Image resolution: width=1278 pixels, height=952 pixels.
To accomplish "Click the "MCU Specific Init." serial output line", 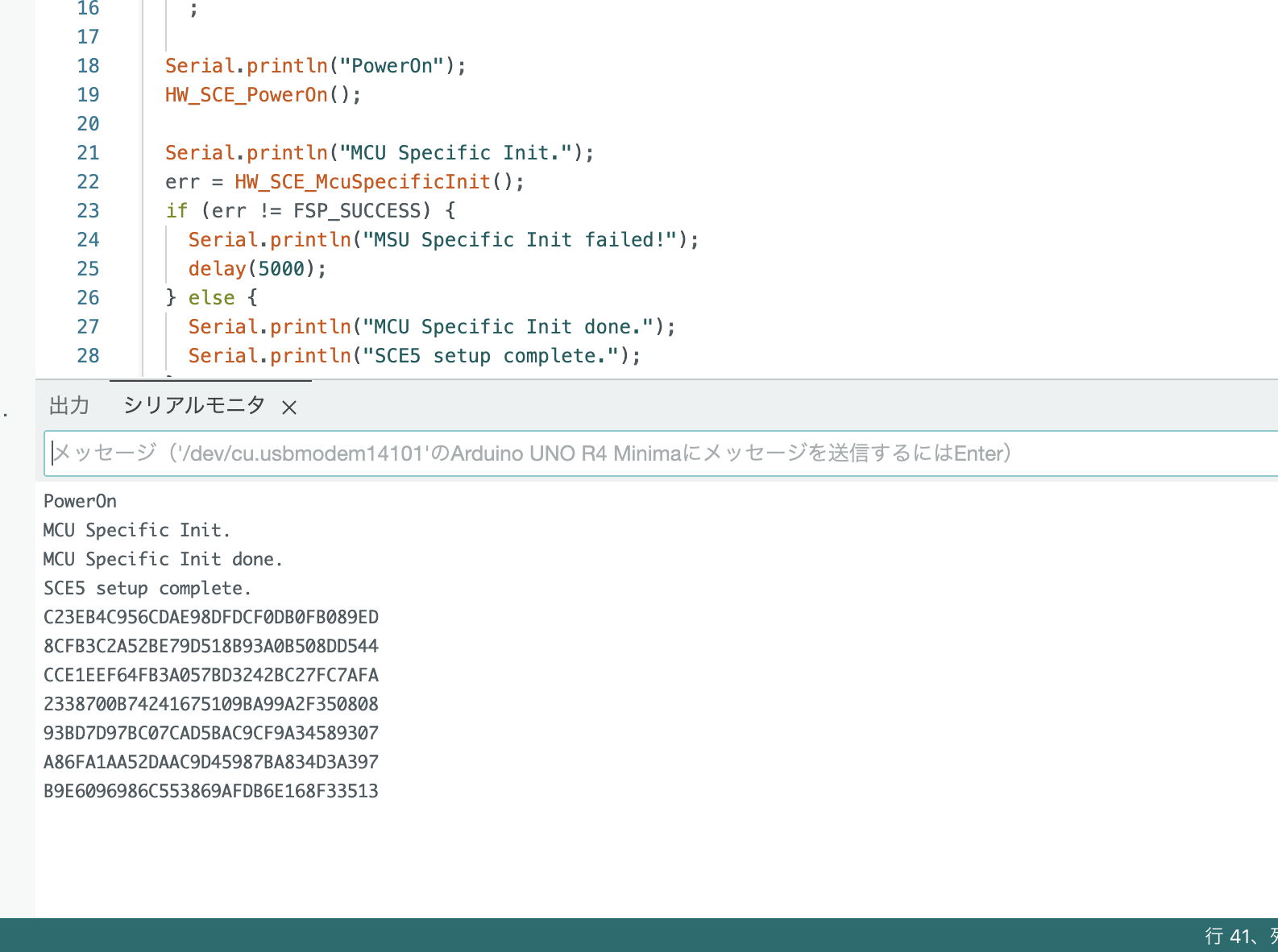I will [x=137, y=530].
